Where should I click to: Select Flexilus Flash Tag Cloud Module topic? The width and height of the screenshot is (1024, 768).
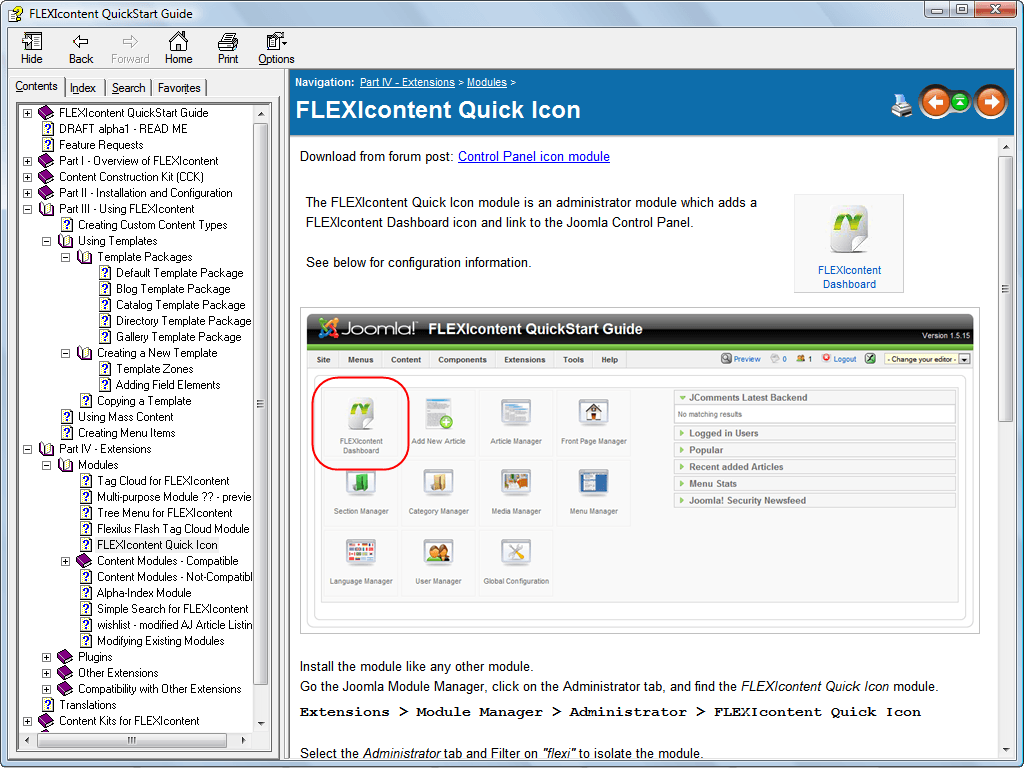pos(173,529)
